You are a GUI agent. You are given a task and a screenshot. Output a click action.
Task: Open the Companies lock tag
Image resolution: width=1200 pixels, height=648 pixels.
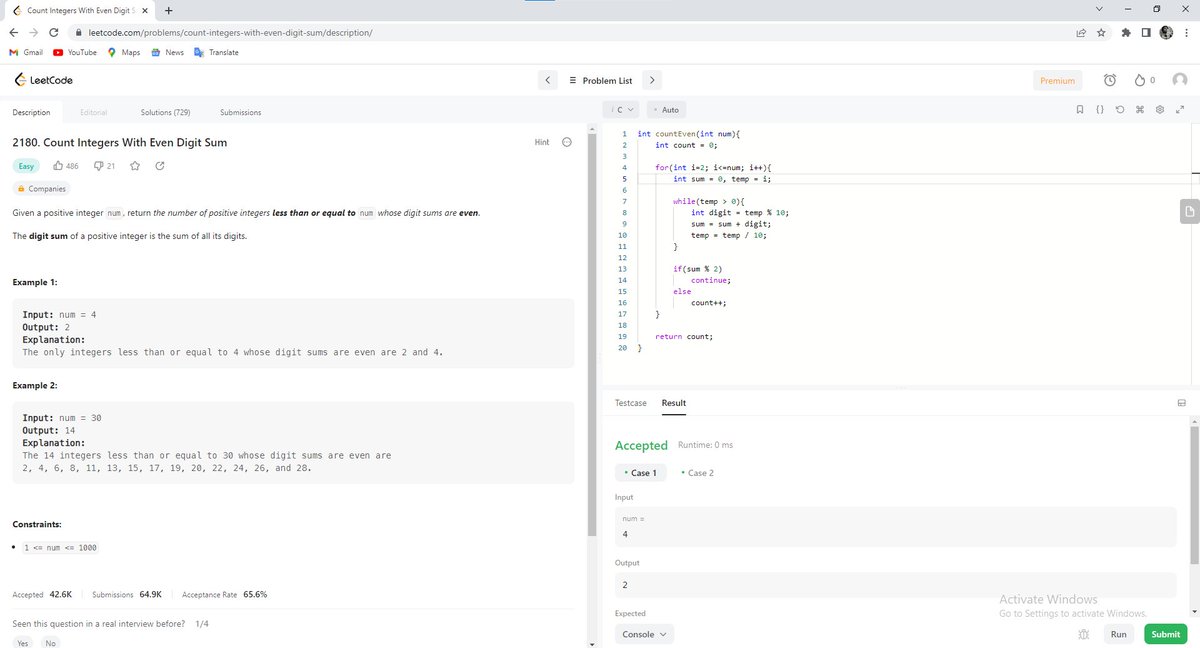[42, 189]
